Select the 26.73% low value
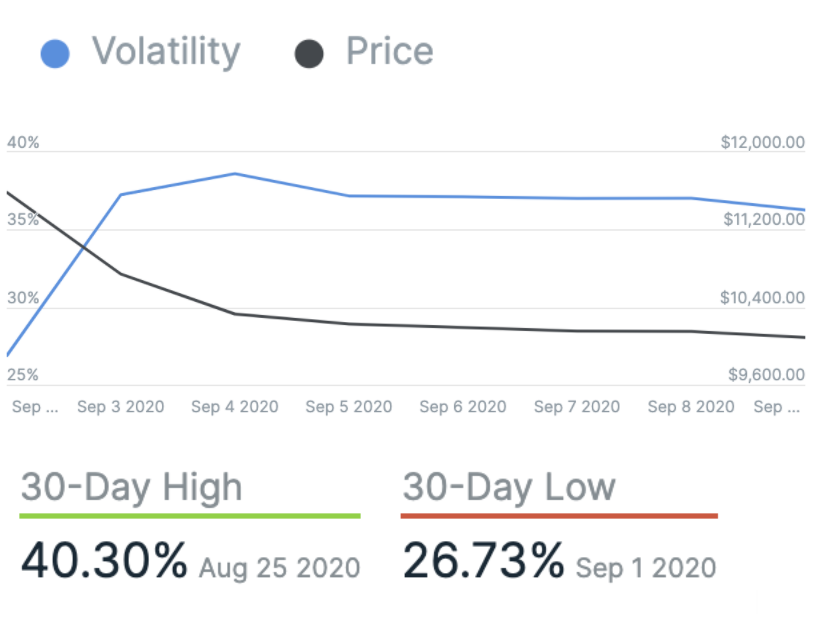The height and width of the screenshot is (640, 834). pos(484,561)
